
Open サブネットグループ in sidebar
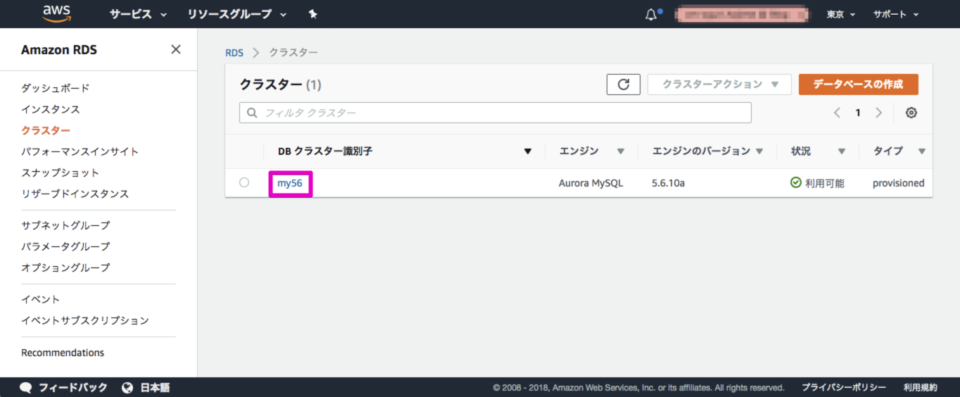pos(65,225)
